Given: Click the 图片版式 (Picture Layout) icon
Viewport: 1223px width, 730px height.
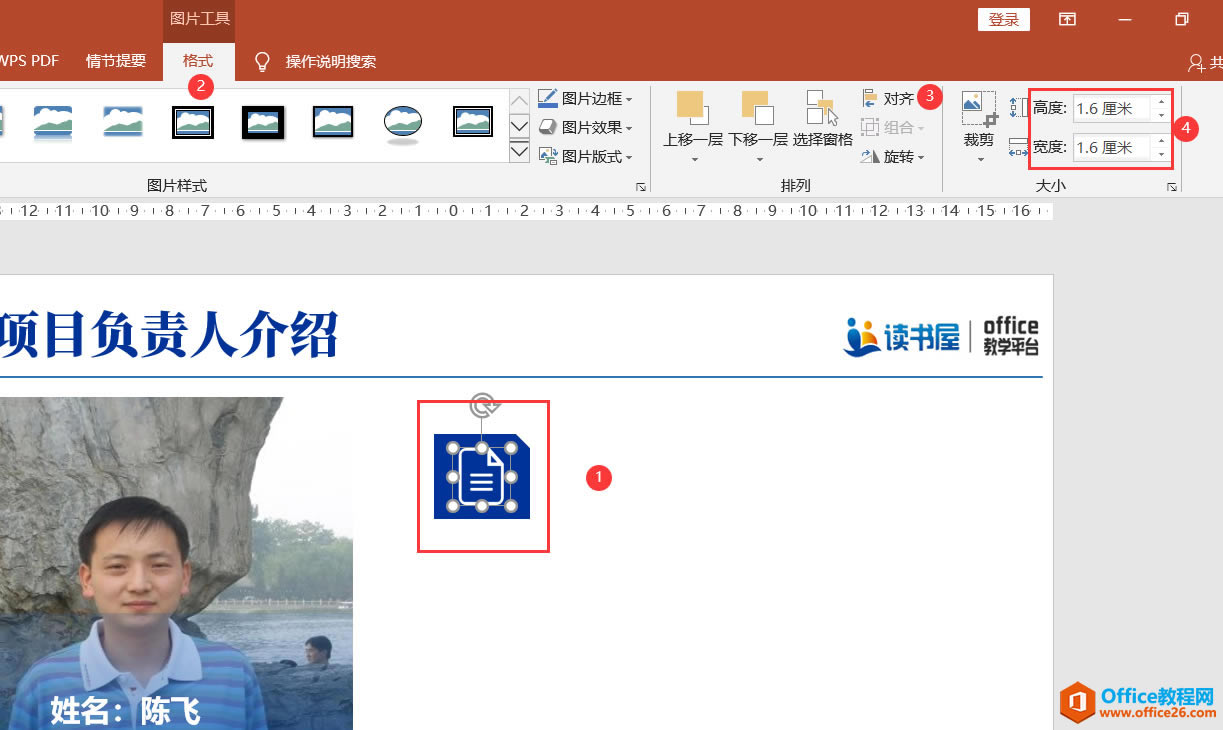Looking at the screenshot, I should pyautogui.click(x=548, y=156).
